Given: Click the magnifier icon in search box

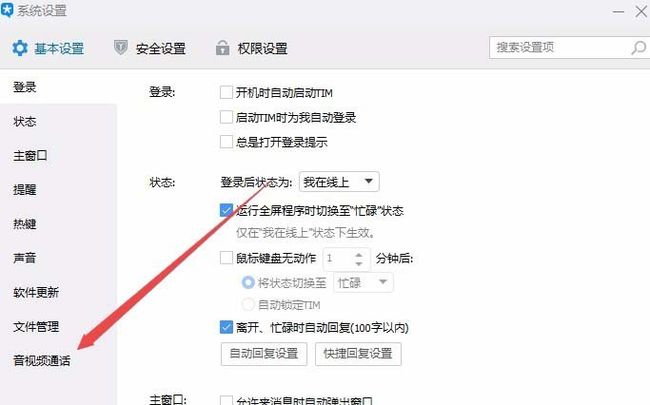Looking at the screenshot, I should (x=638, y=48).
